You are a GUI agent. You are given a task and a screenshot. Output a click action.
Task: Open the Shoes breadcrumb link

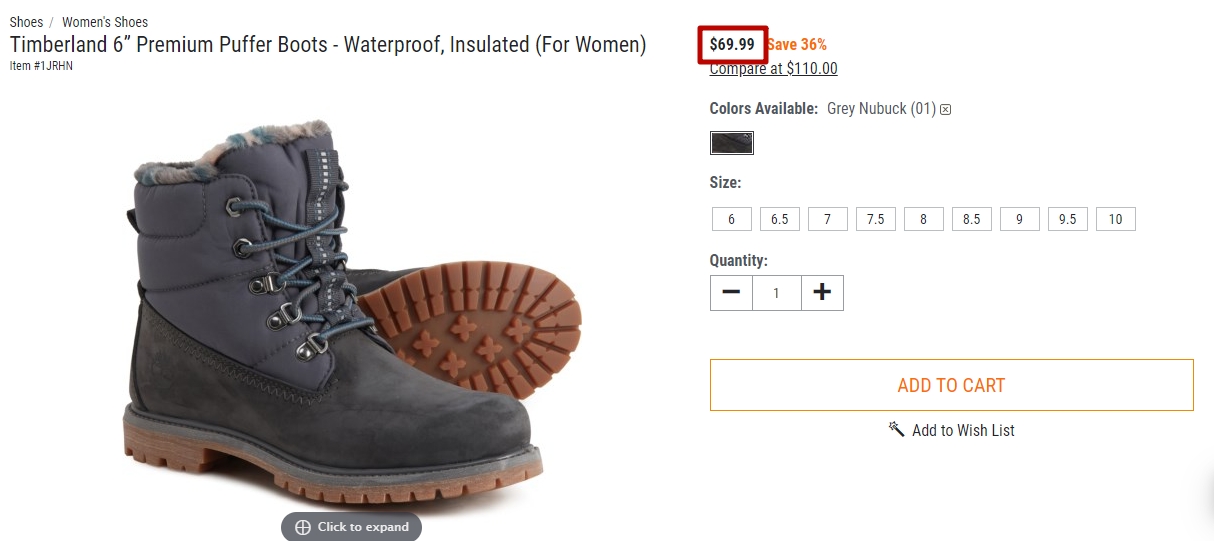click(27, 22)
